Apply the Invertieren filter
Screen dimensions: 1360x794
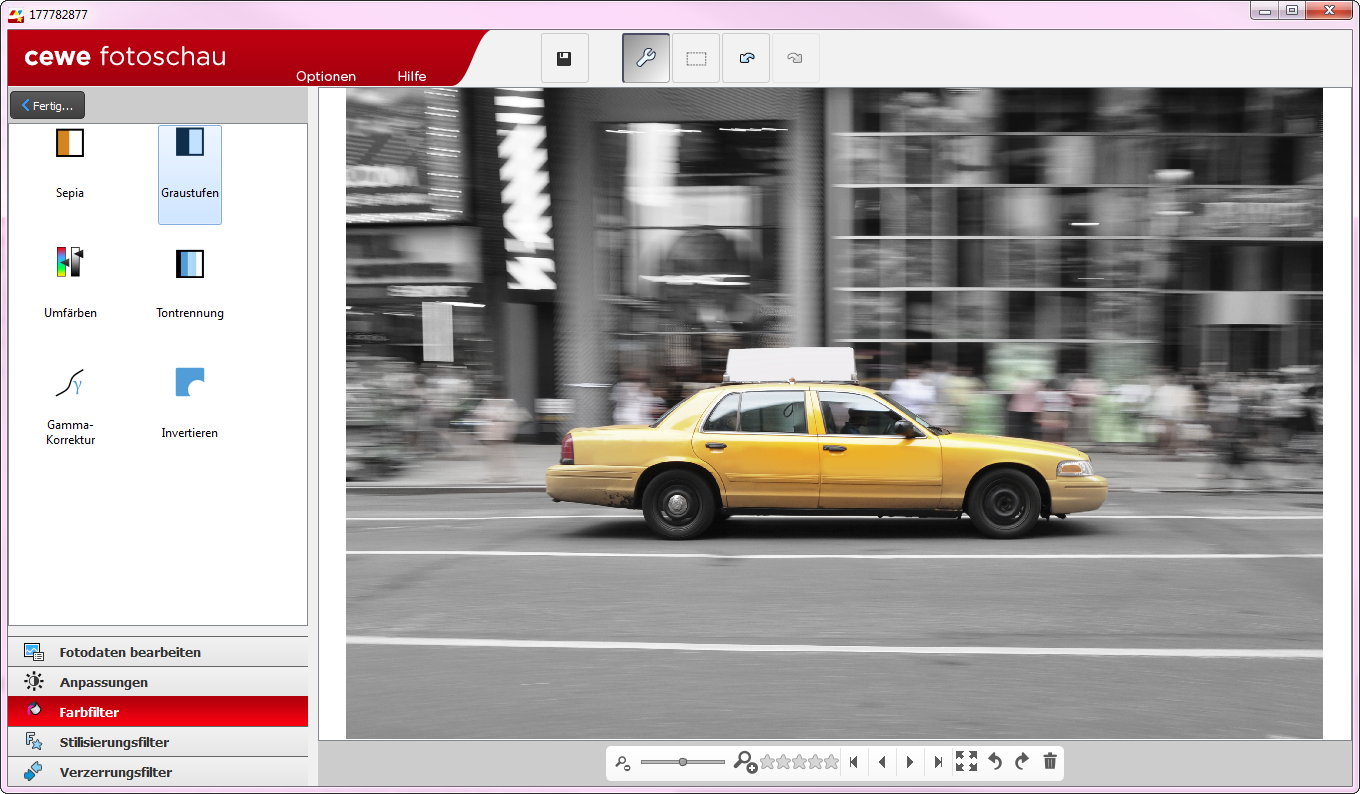(190, 402)
